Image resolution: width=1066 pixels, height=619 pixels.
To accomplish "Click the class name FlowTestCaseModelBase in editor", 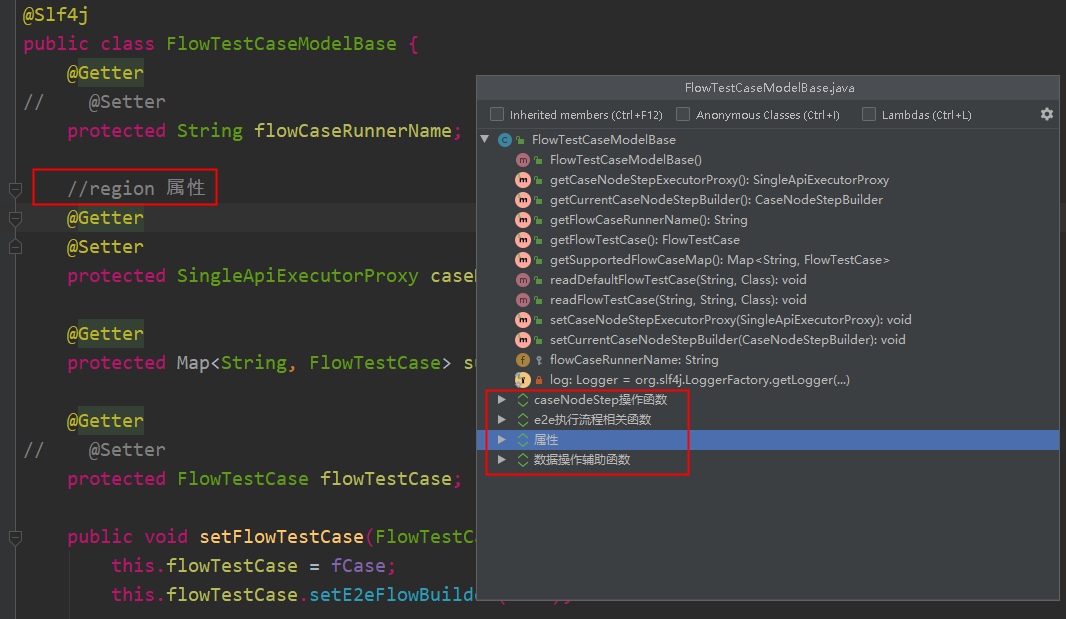I will point(281,44).
